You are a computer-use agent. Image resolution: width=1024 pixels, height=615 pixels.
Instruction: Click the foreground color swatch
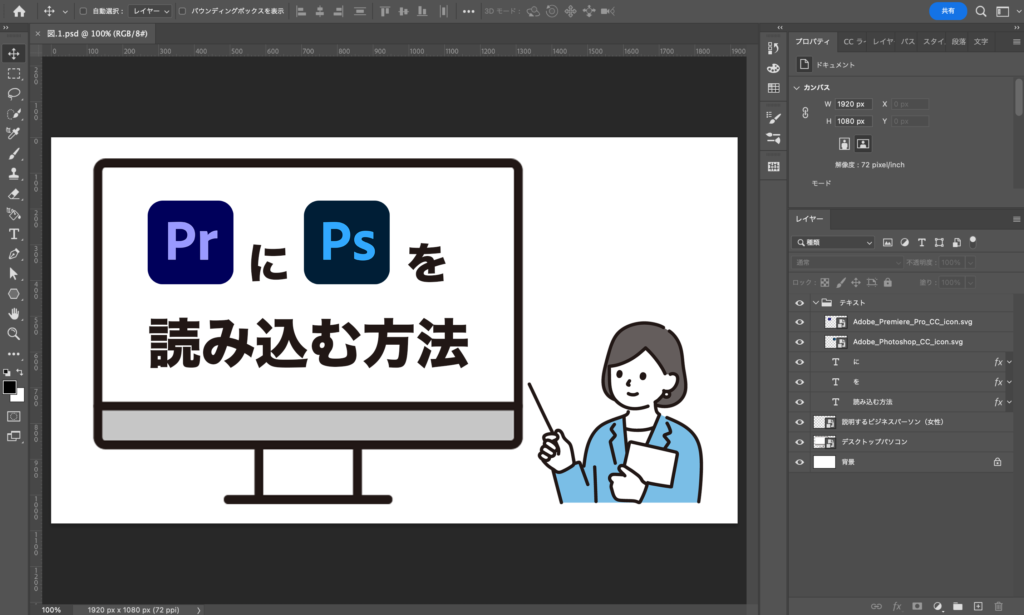9,387
